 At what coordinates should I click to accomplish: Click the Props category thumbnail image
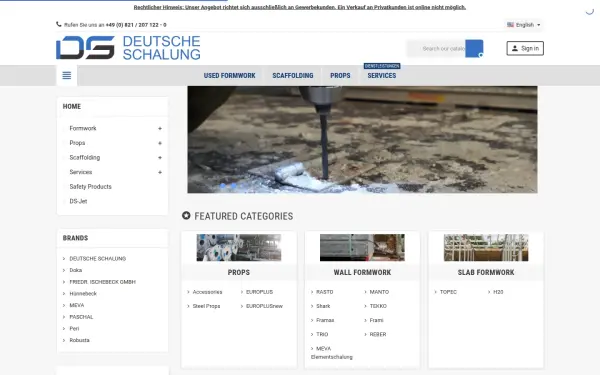tap(239, 248)
